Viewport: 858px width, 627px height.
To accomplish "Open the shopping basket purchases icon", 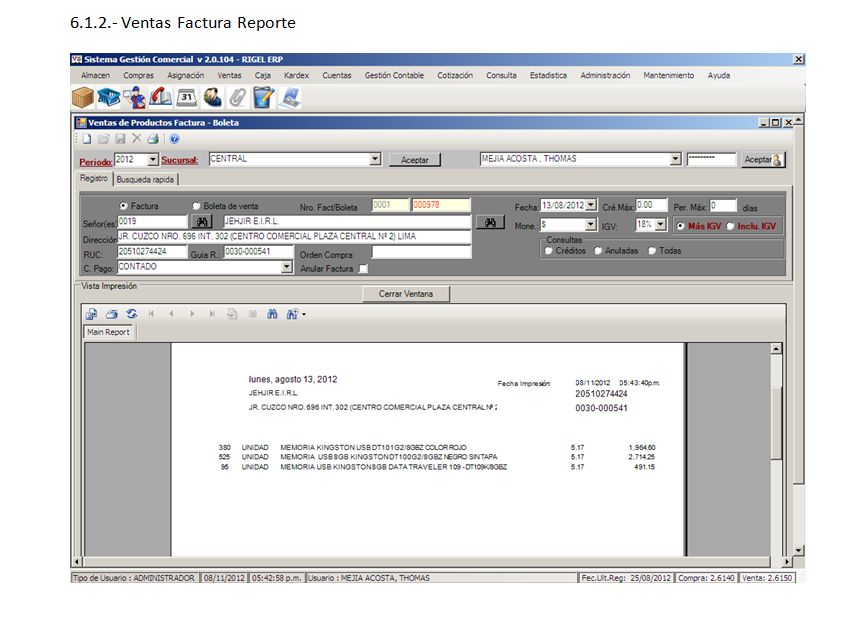I will pos(109,97).
